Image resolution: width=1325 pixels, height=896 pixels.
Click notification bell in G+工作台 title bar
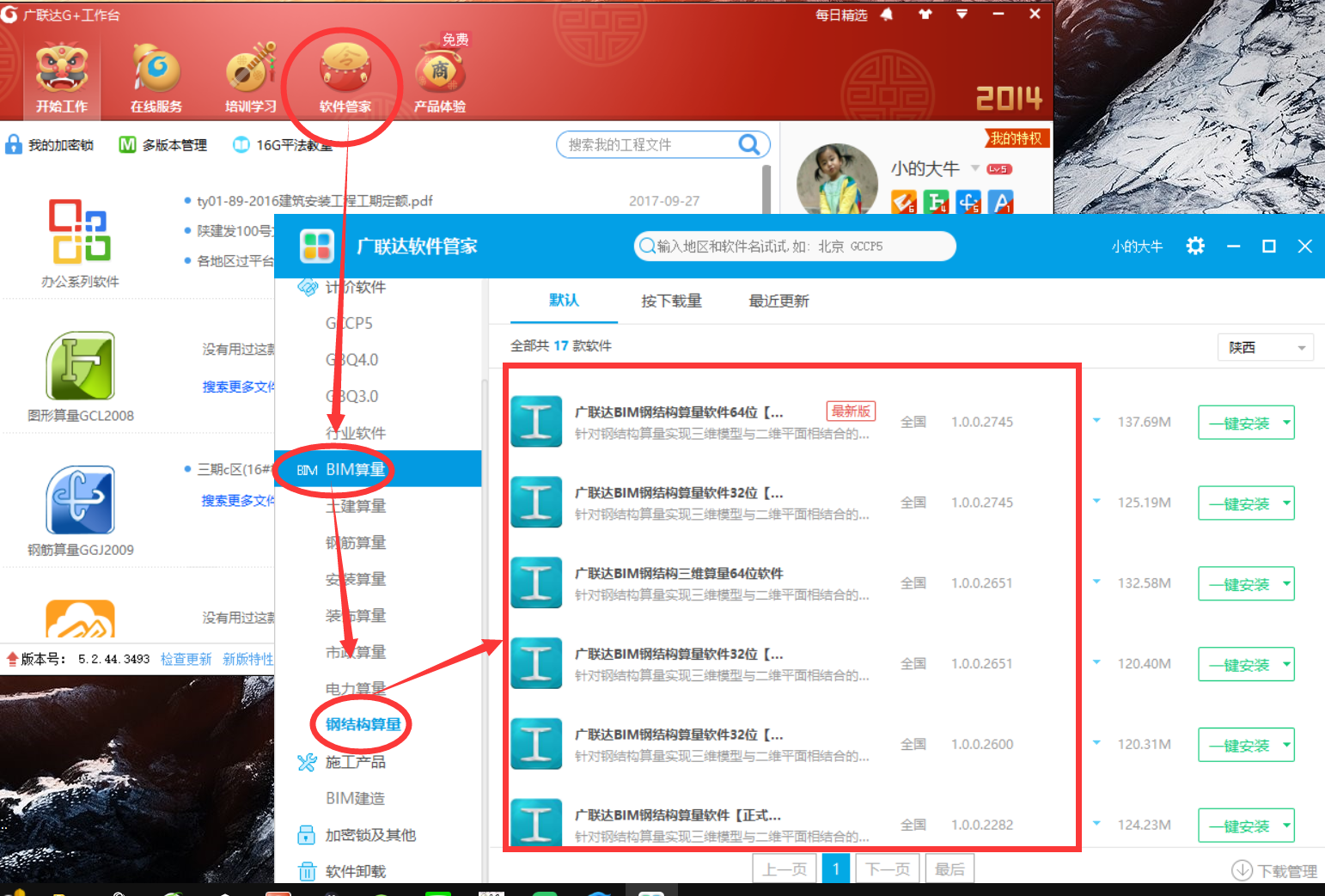(887, 15)
